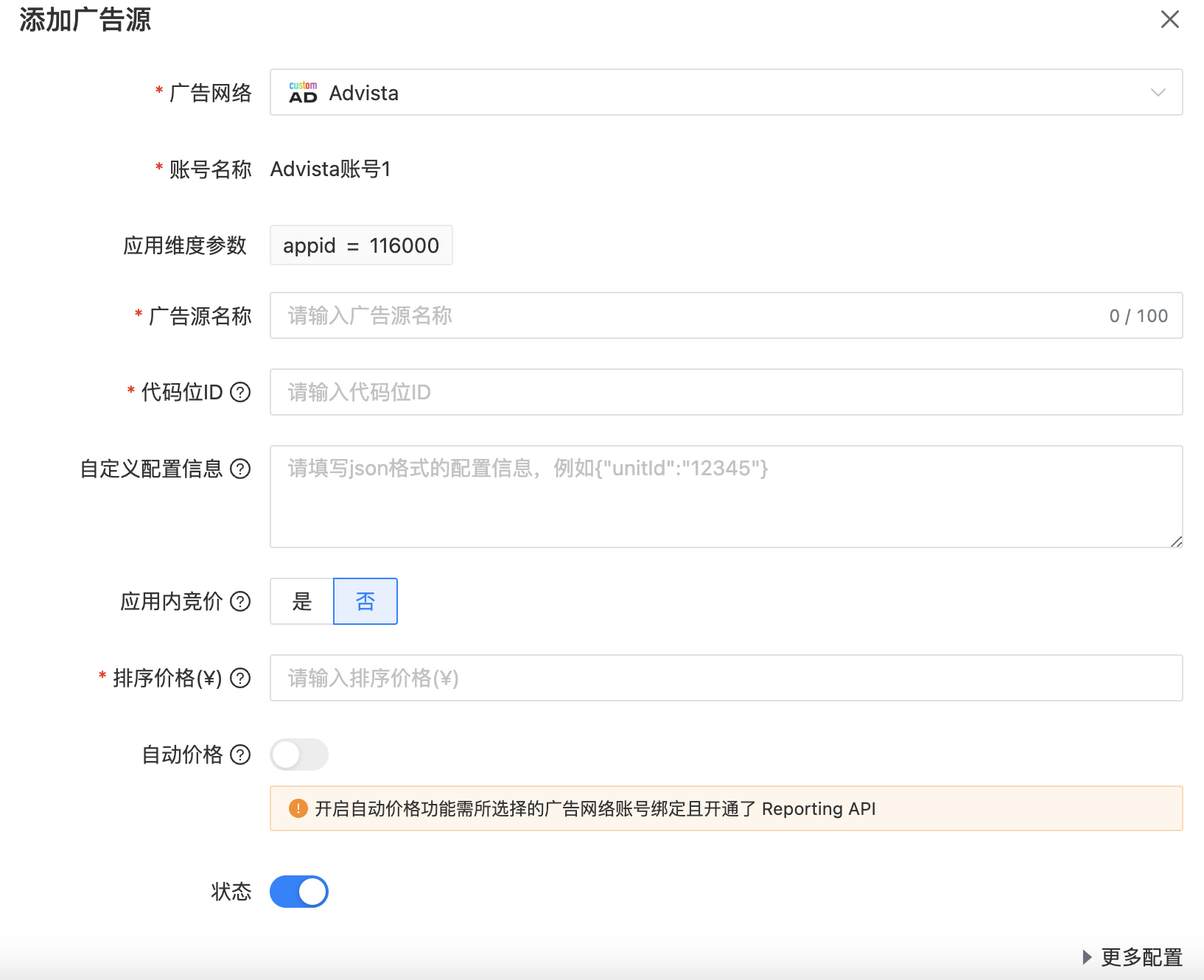Enable the 自动价格 toggle switch
Viewport: 1204px width, 980px height.
pos(298,755)
